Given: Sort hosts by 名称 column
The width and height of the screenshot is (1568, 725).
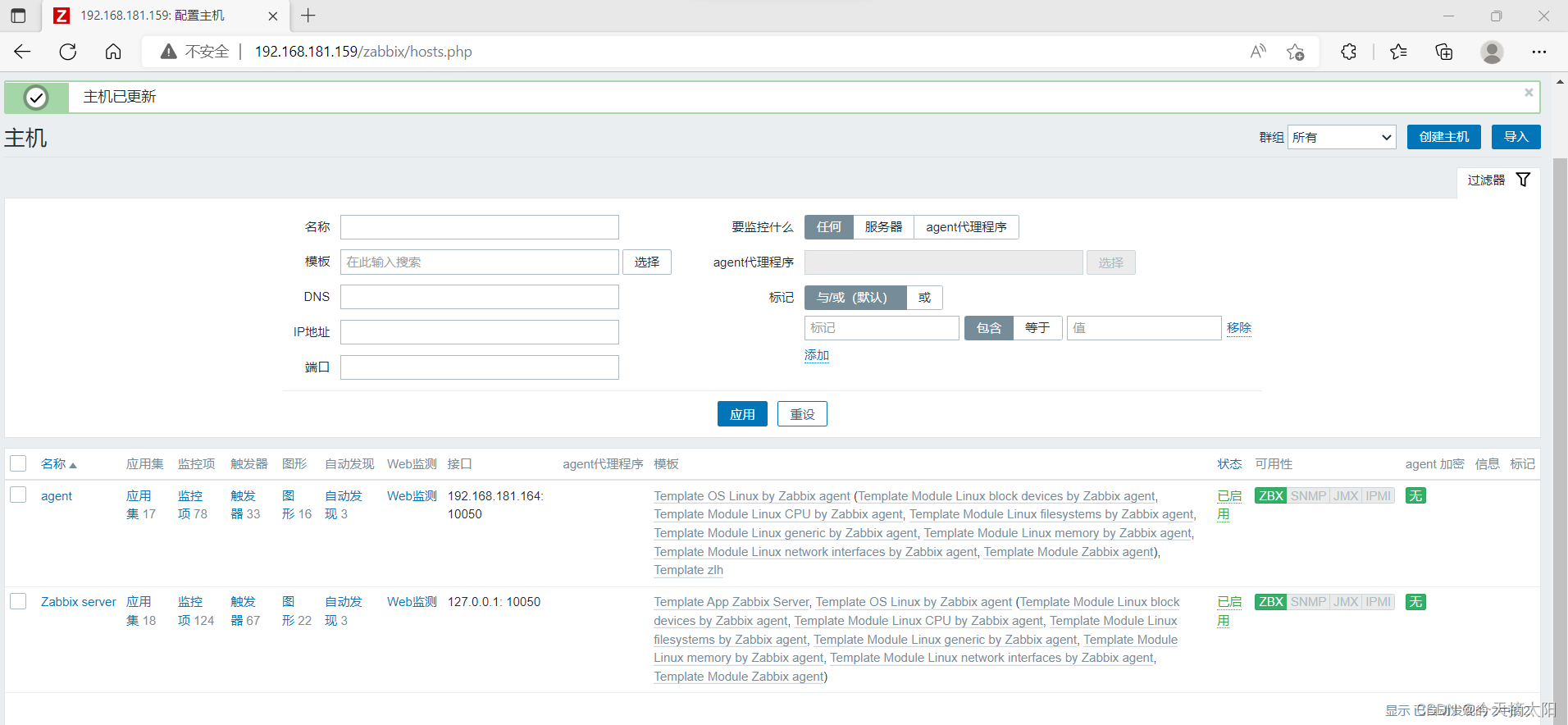Looking at the screenshot, I should click(x=58, y=464).
